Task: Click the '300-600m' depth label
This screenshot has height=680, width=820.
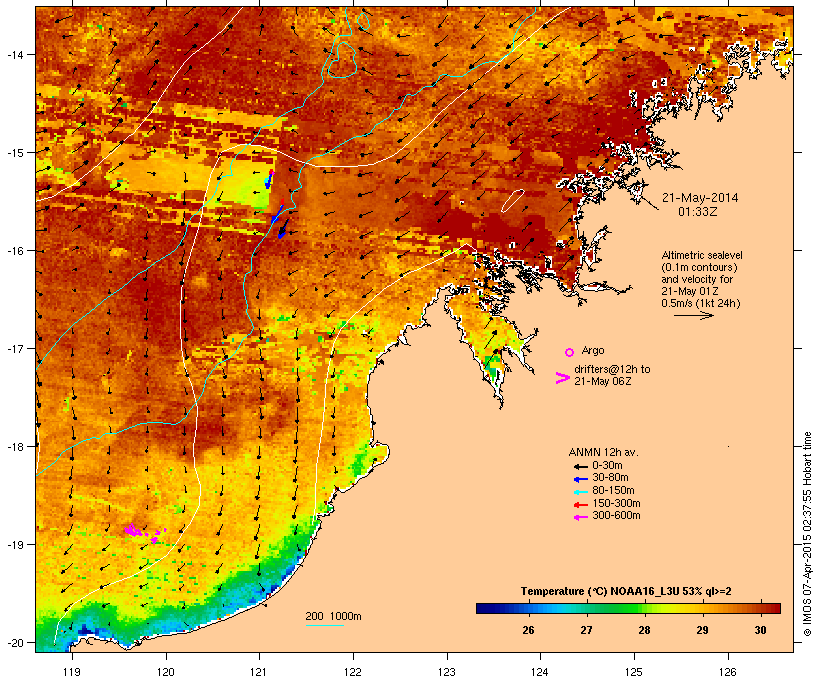Action: coord(616,516)
